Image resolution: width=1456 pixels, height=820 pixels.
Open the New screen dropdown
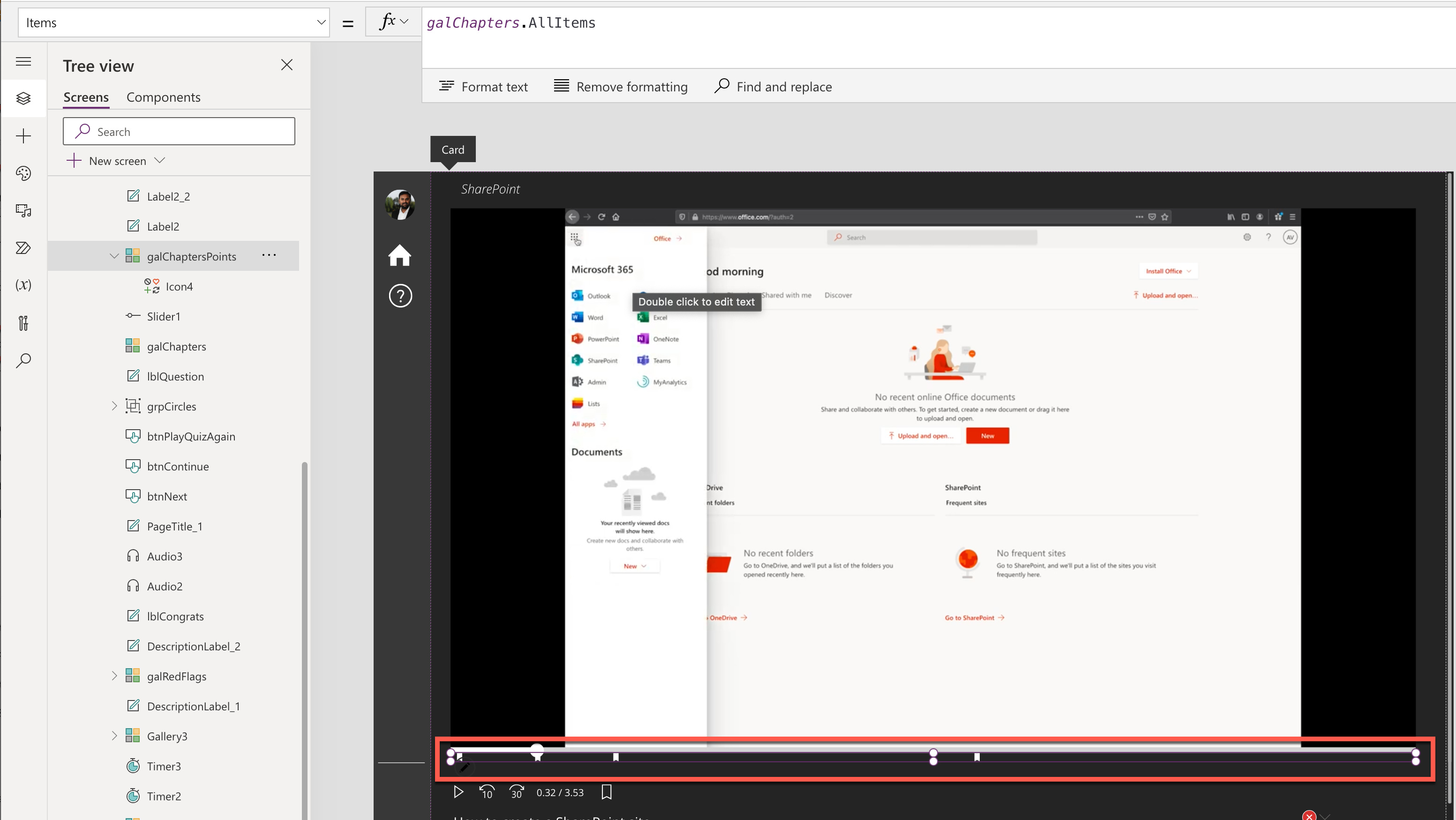[159, 161]
